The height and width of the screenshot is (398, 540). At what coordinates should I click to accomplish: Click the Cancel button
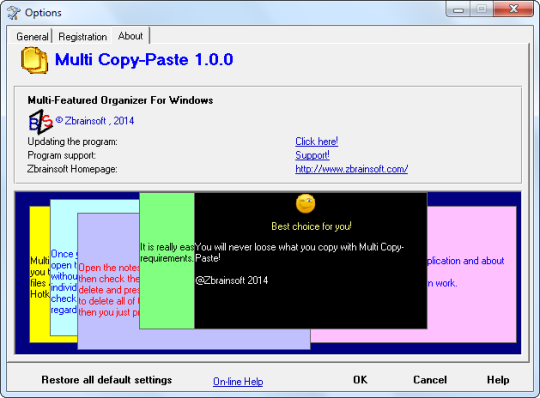coord(430,380)
